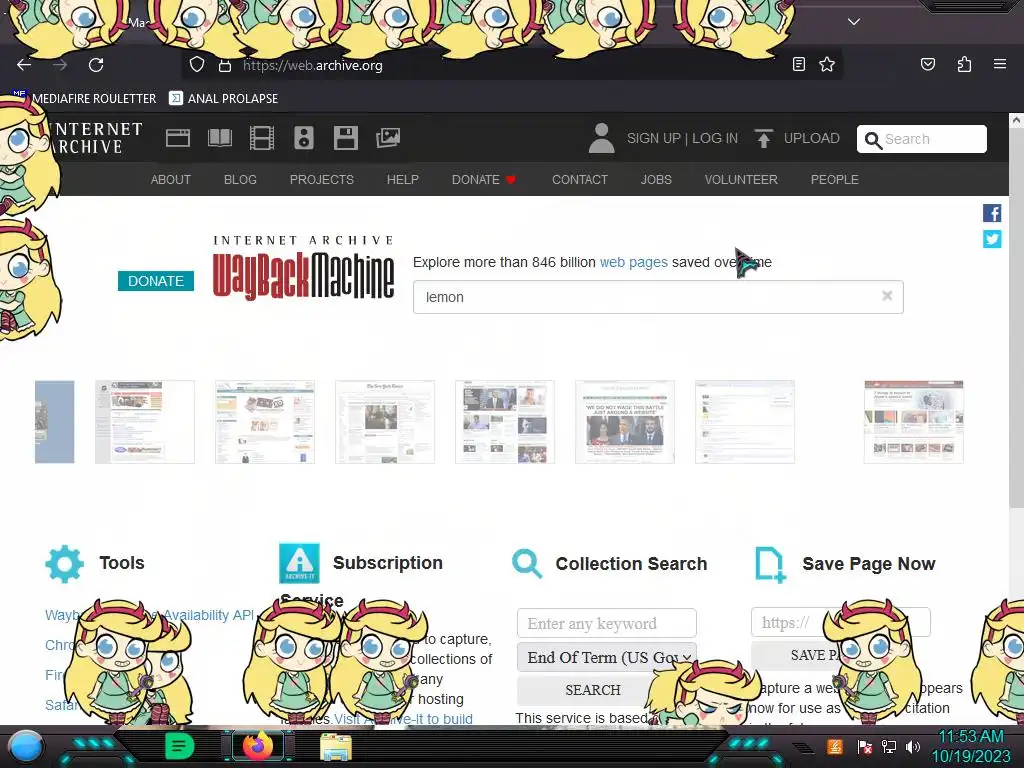This screenshot has width=1024, height=768.
Task: Open the Video film icon
Action: (262, 138)
